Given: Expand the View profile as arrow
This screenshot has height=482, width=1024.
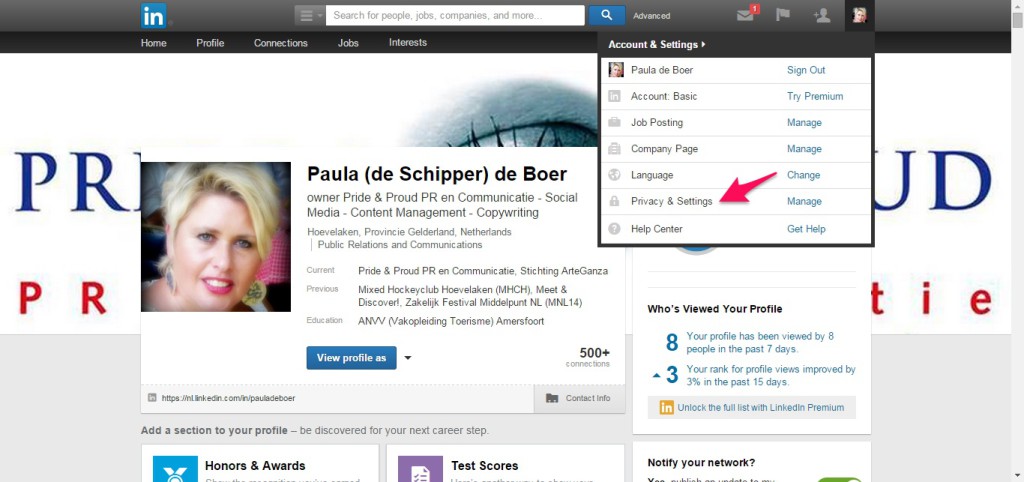Looking at the screenshot, I should pyautogui.click(x=408, y=358).
